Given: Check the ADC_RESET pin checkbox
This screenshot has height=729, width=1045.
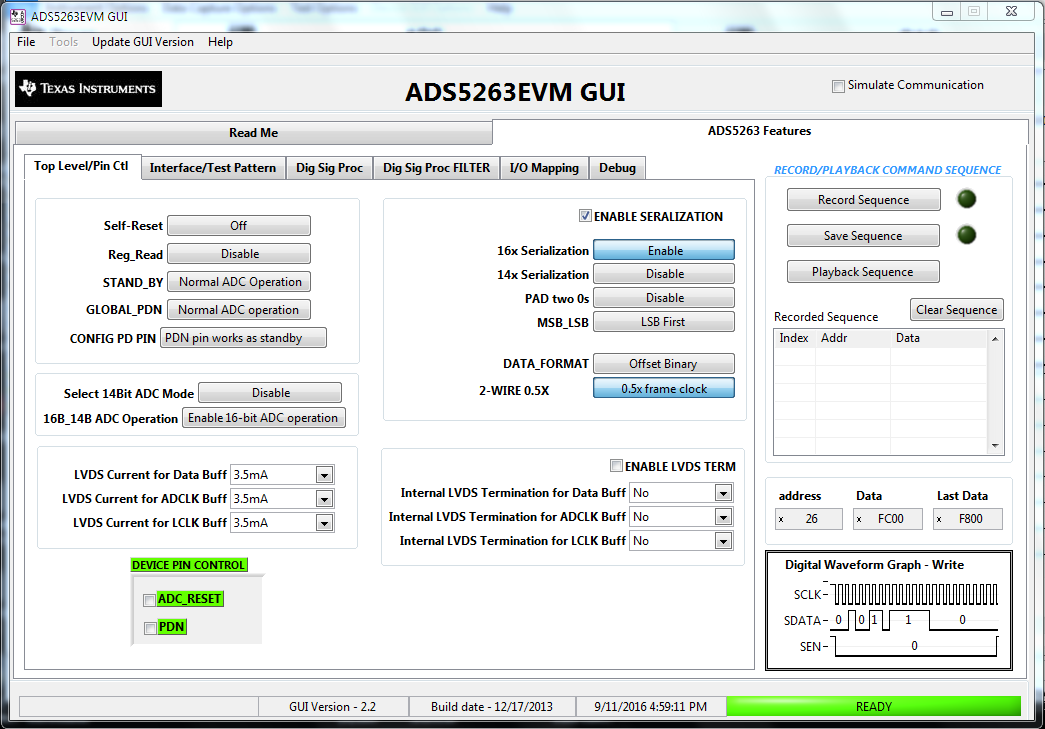Looking at the screenshot, I should [x=149, y=600].
